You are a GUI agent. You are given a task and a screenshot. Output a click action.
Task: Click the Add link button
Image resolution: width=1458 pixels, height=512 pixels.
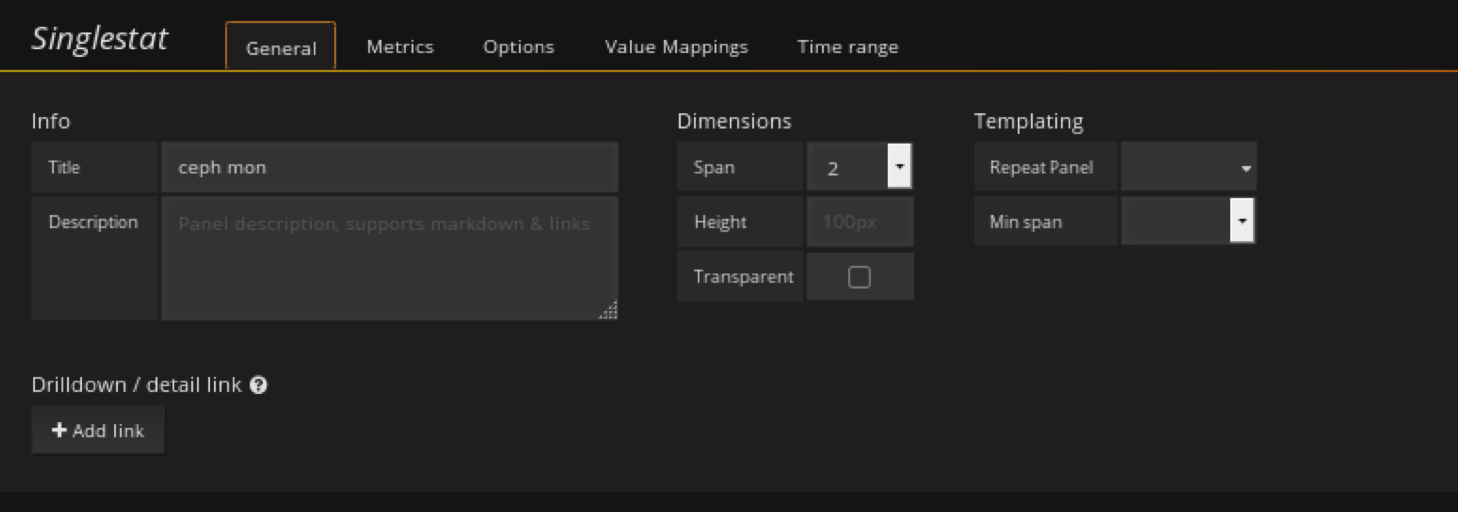coord(98,430)
